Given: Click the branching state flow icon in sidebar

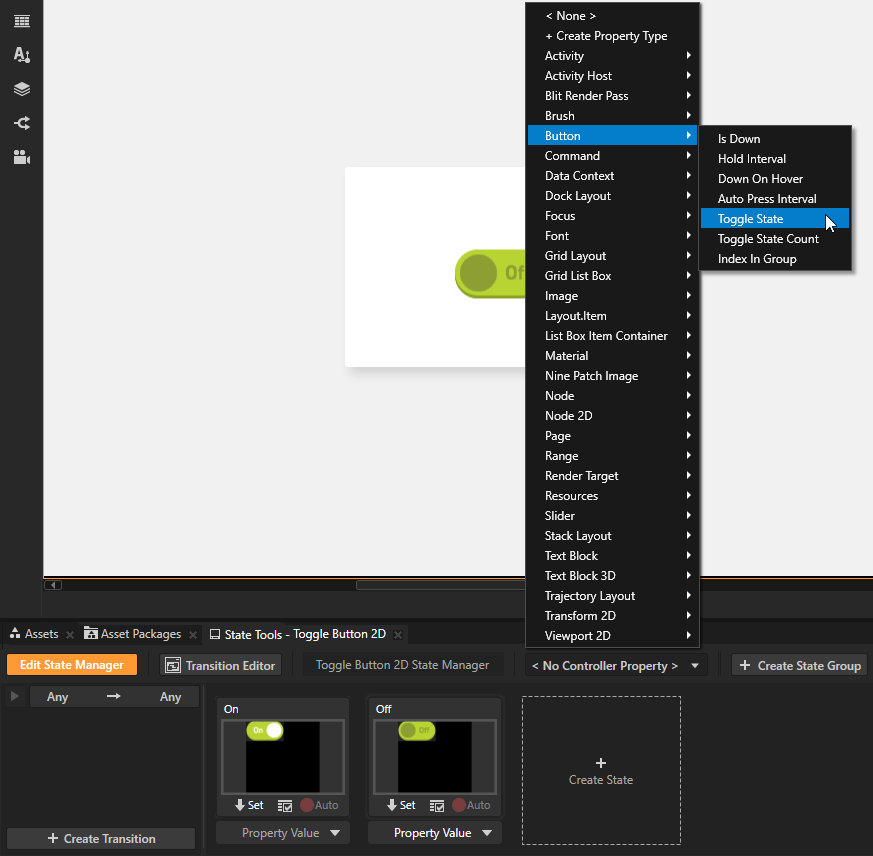Looking at the screenshot, I should (x=21, y=121).
